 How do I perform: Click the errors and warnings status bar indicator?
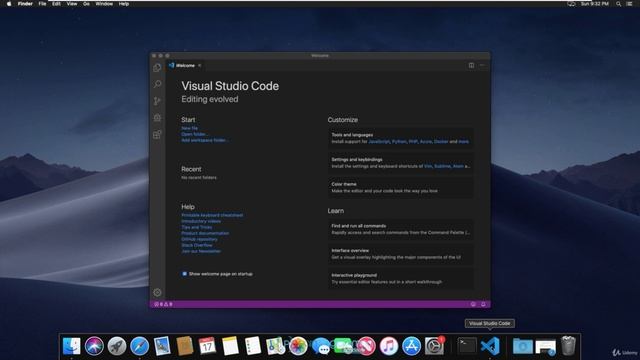[x=163, y=304]
